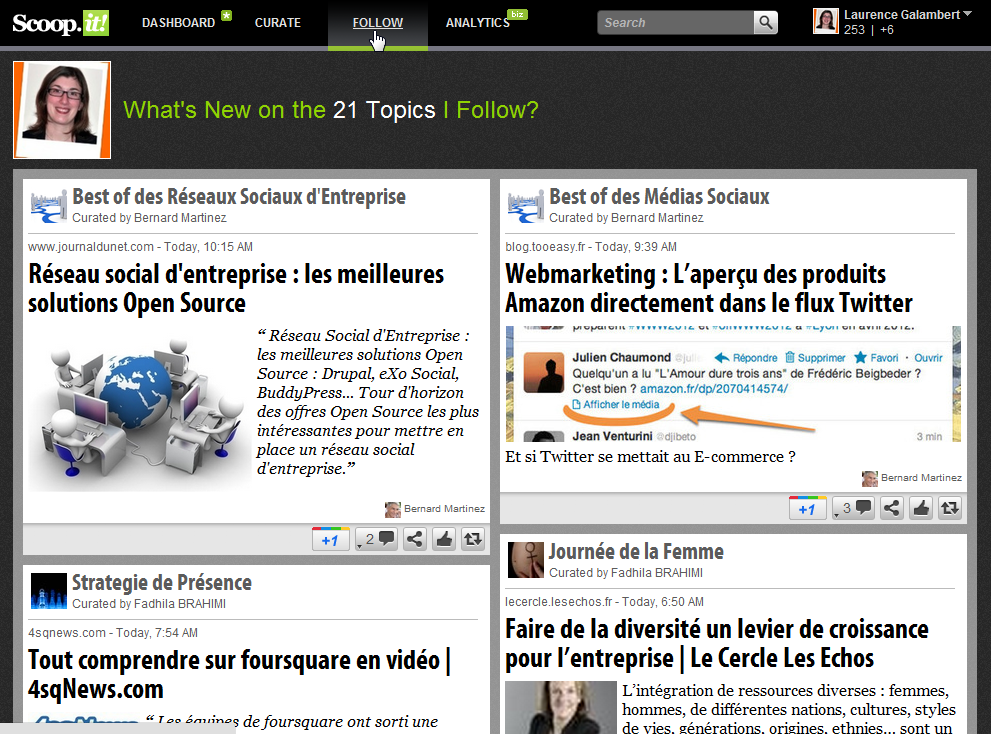Open topic Strategie de Présence
The height and width of the screenshot is (734, 991).
[x=162, y=582]
